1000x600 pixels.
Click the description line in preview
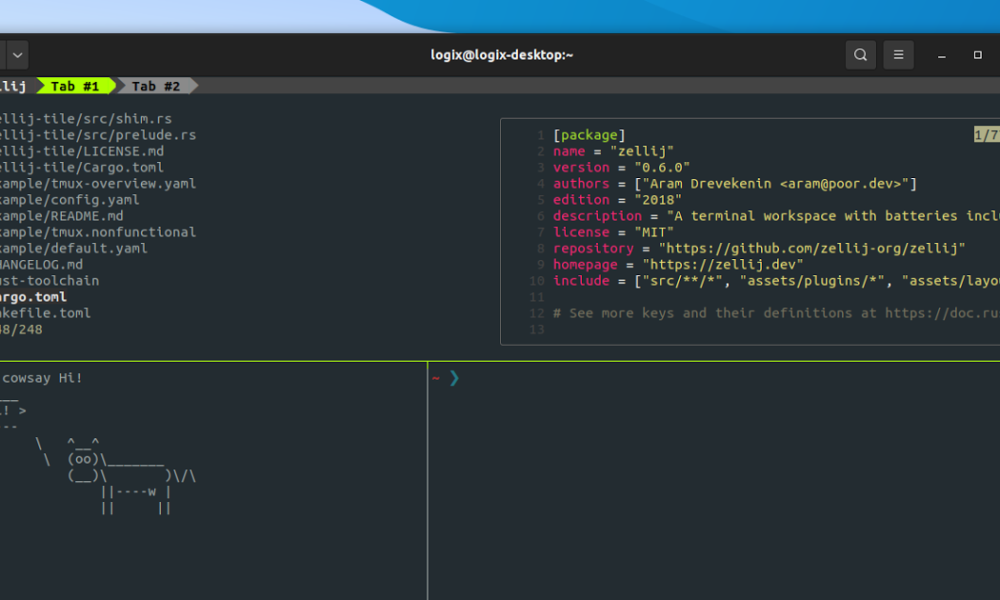[x=776, y=216]
